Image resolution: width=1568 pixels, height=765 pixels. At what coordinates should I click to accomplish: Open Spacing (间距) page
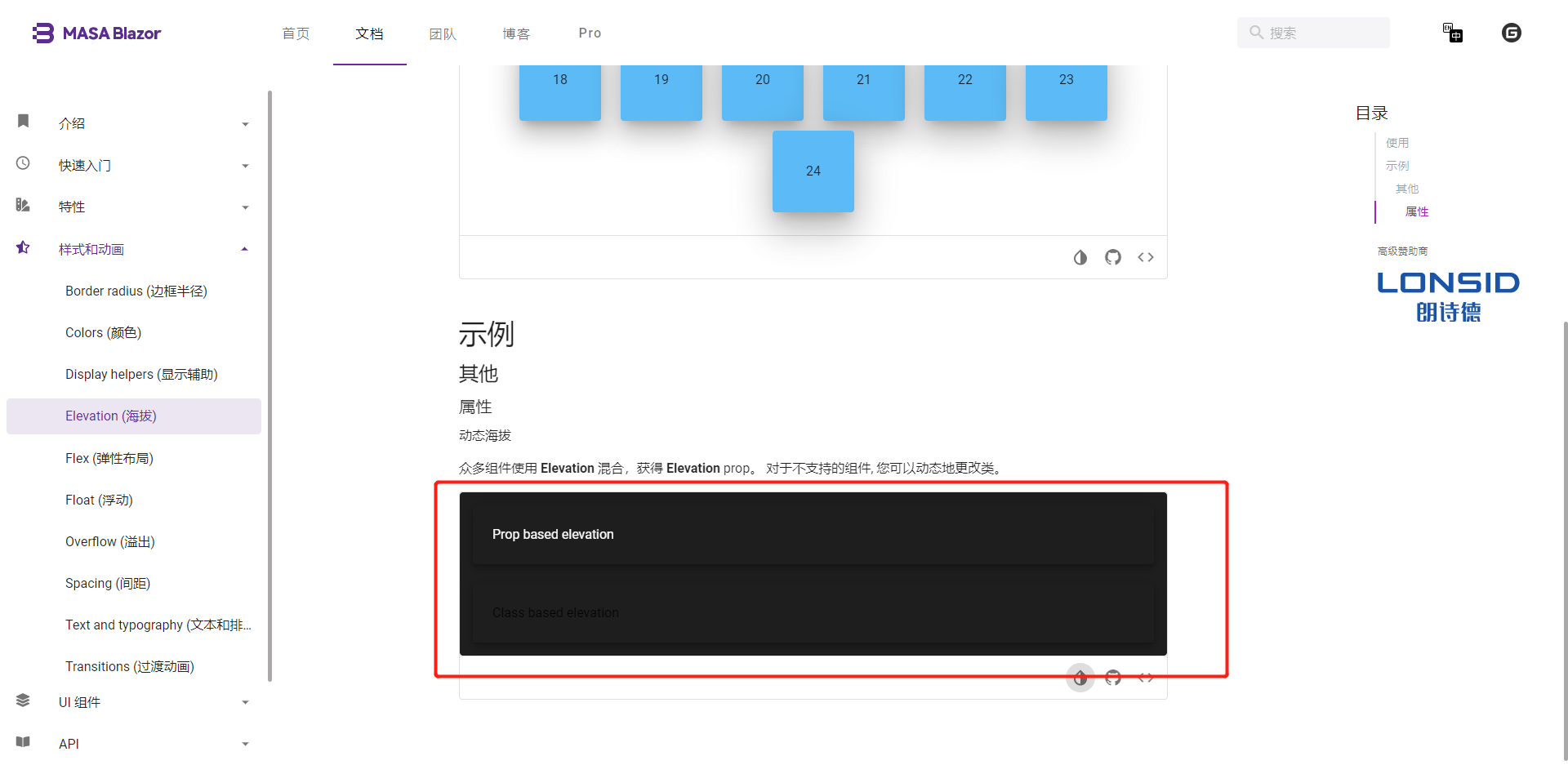134,584
